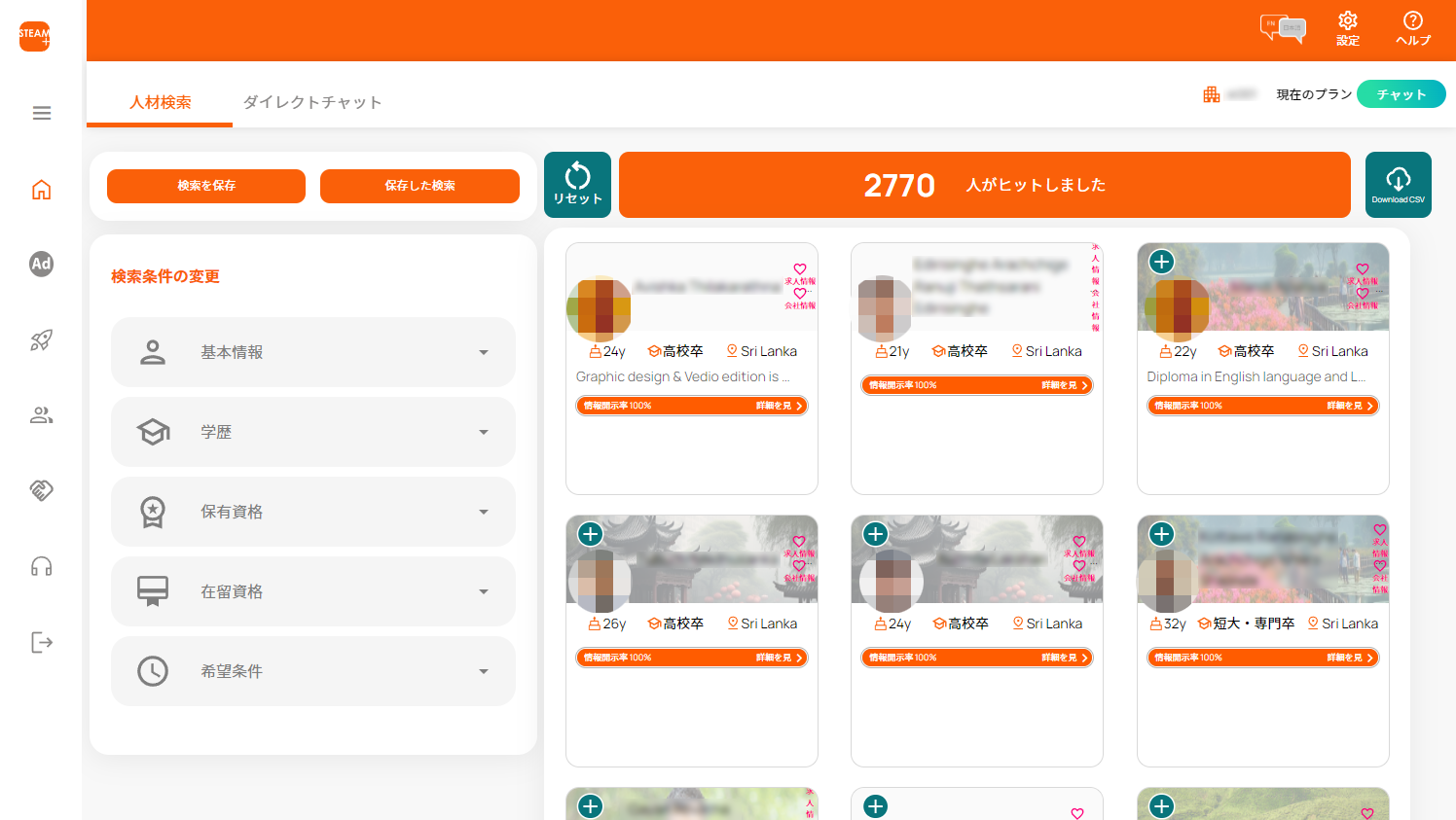Add the 32y candidate with plus icon
Screen dimensions: 1456x820
tap(1161, 534)
